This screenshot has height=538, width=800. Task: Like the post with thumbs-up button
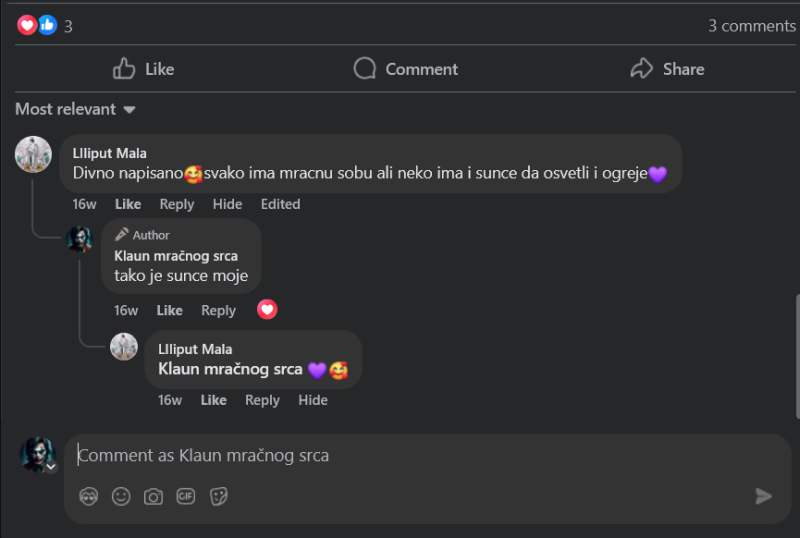[x=144, y=69]
